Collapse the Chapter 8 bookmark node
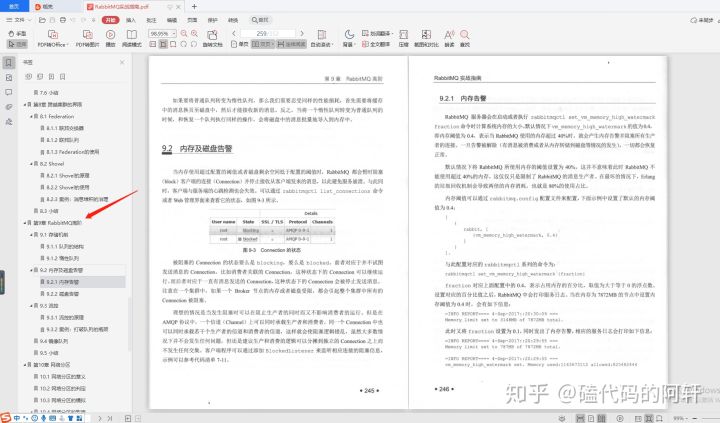This screenshot has width=720, height=423. [x=25, y=105]
